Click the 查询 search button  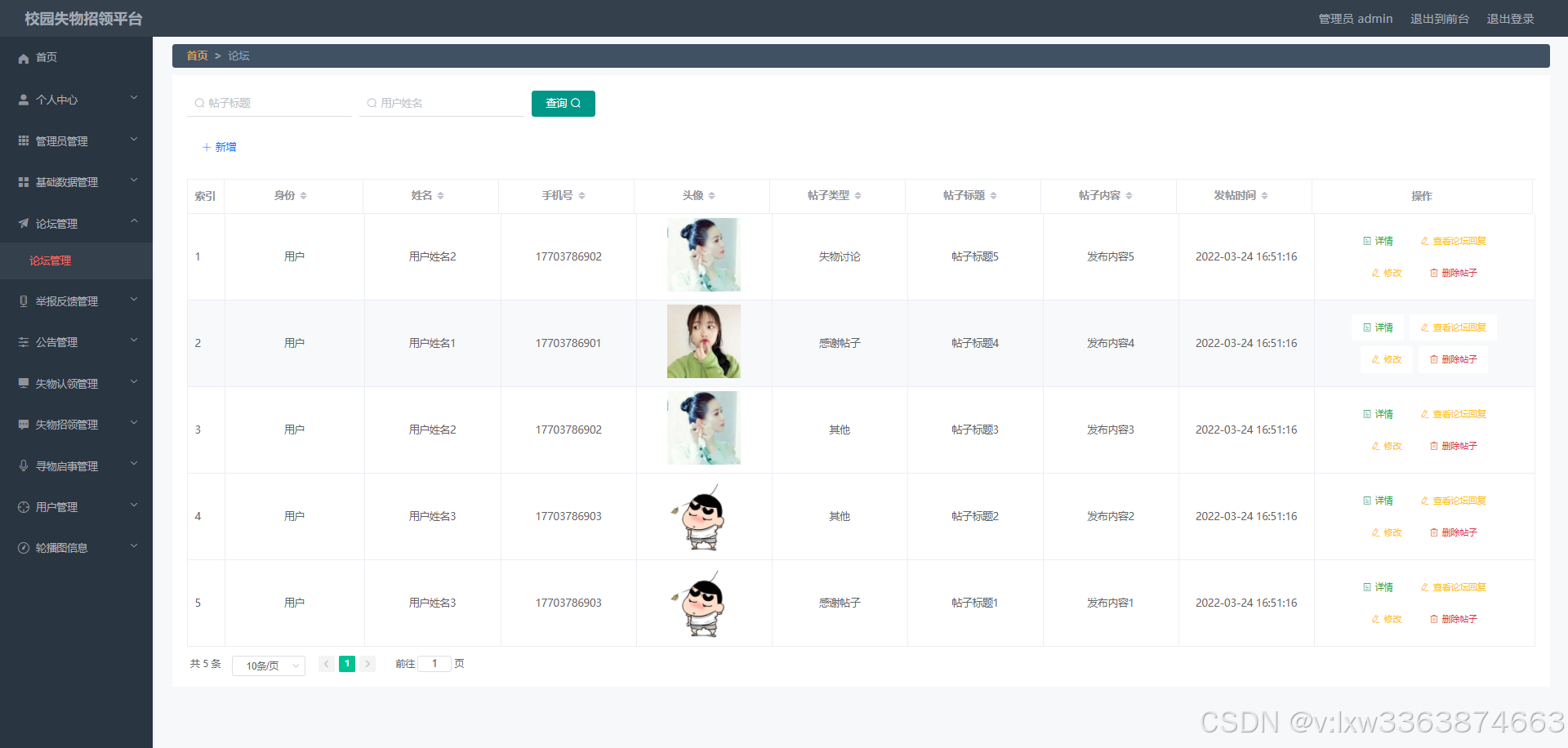pyautogui.click(x=563, y=104)
